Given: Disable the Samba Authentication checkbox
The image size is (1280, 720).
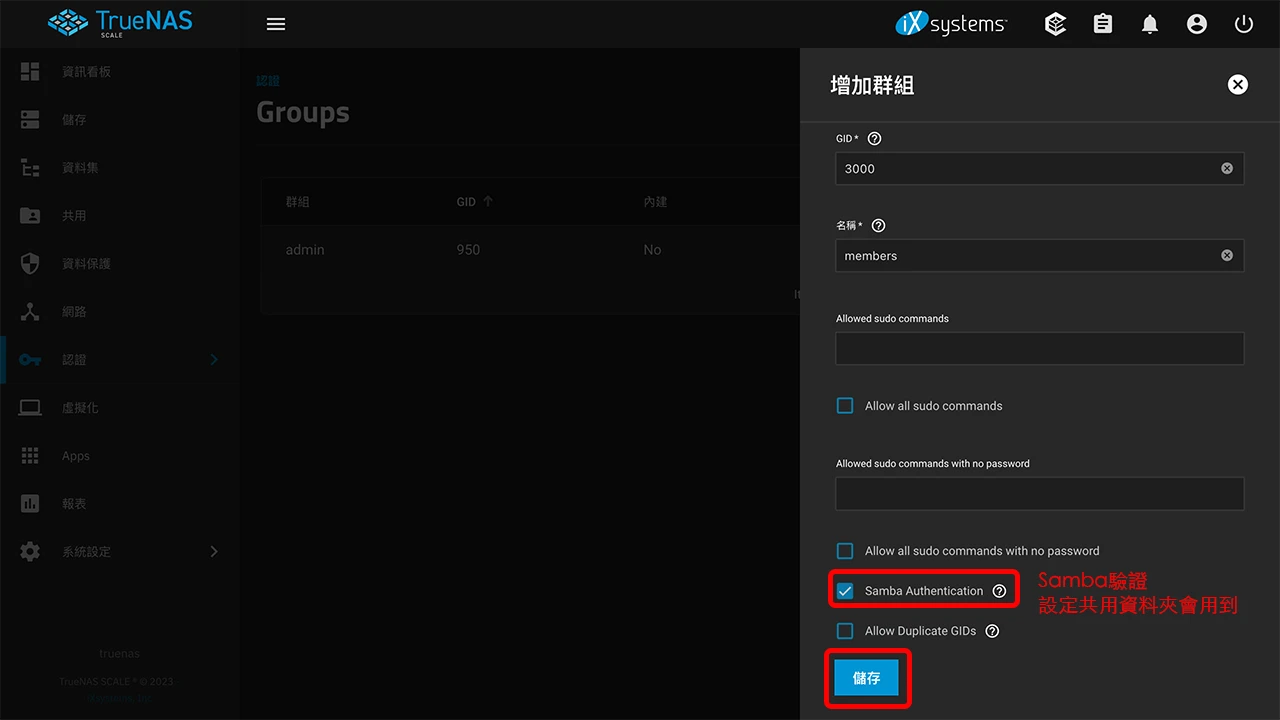Looking at the screenshot, I should (x=845, y=591).
